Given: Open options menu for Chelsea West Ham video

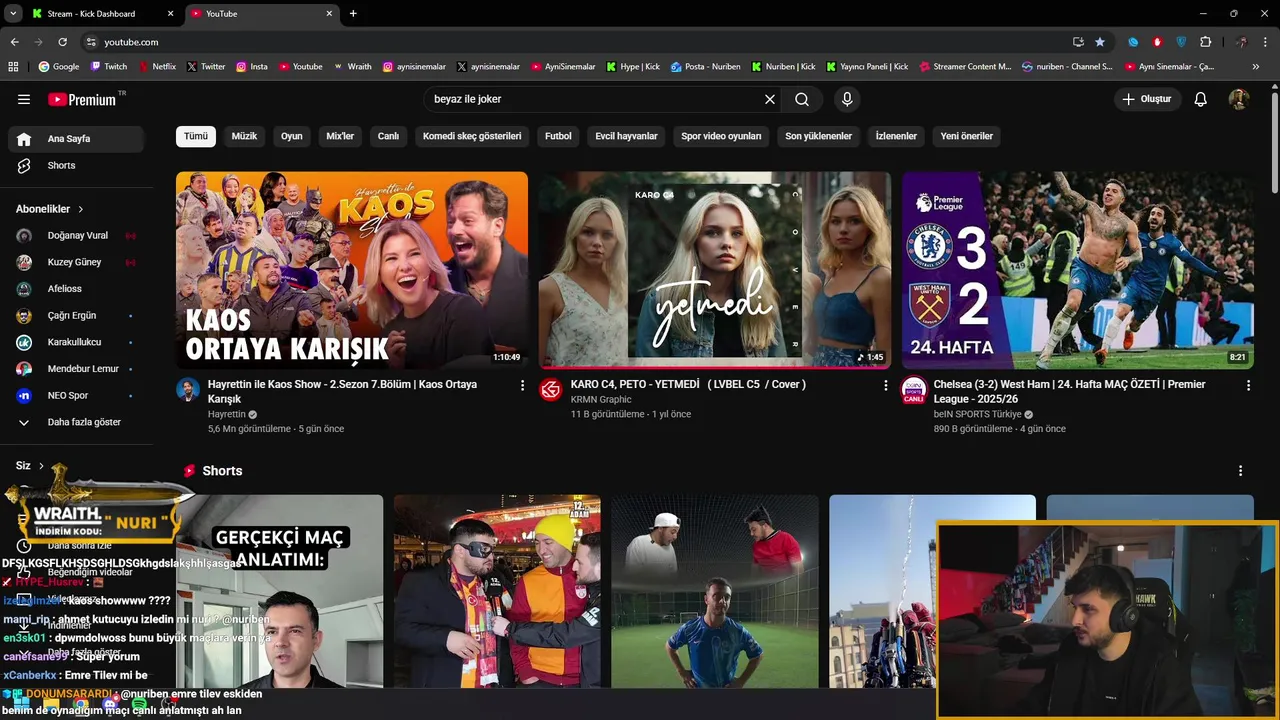Looking at the screenshot, I should [1248, 385].
